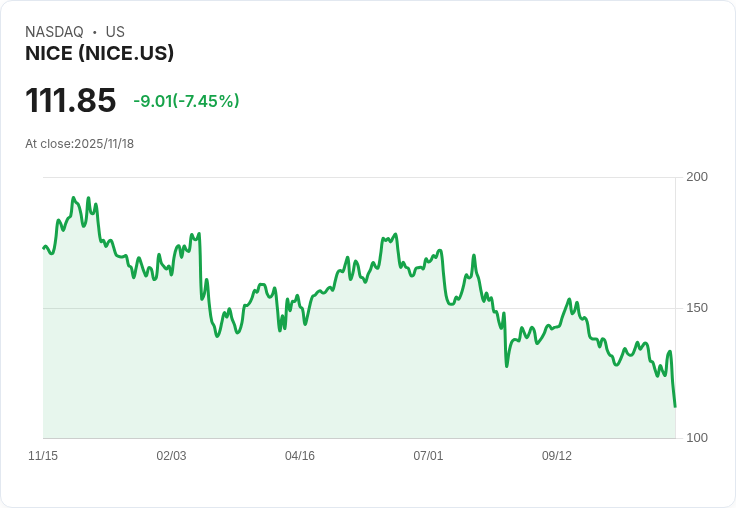Select the 11/15 date axis label

[43, 456]
